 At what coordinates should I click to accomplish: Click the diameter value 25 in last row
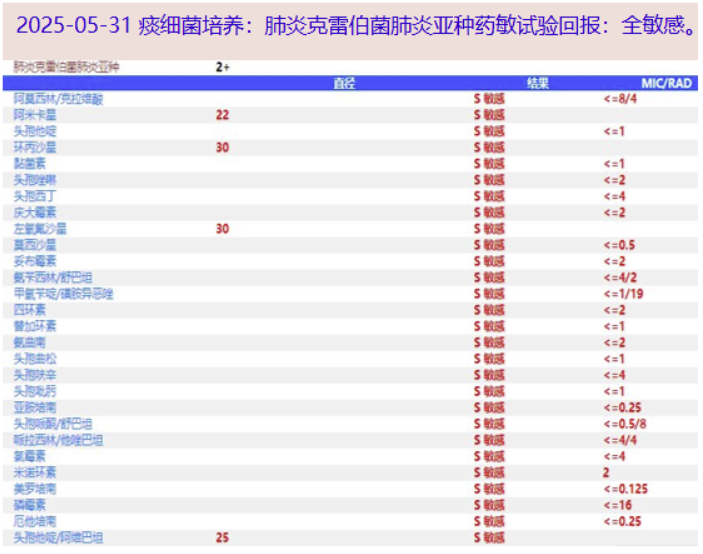pyautogui.click(x=222, y=538)
